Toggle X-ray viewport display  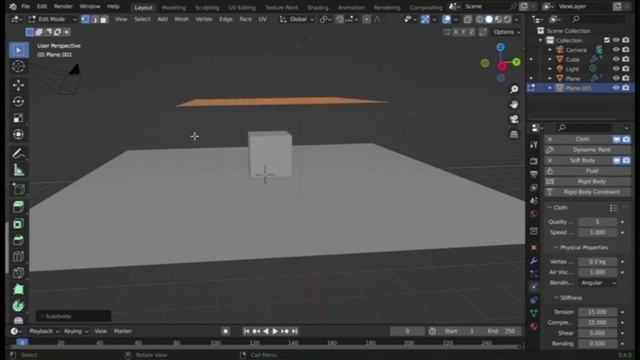click(468, 19)
